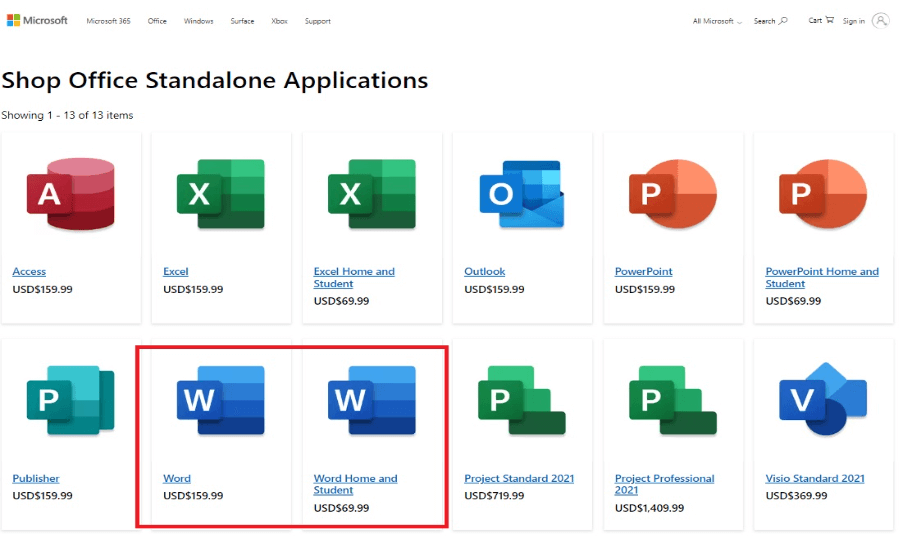The image size is (909, 536).
Task: Open the PowerPoint Home and Student link
Action: pyautogui.click(x=822, y=278)
